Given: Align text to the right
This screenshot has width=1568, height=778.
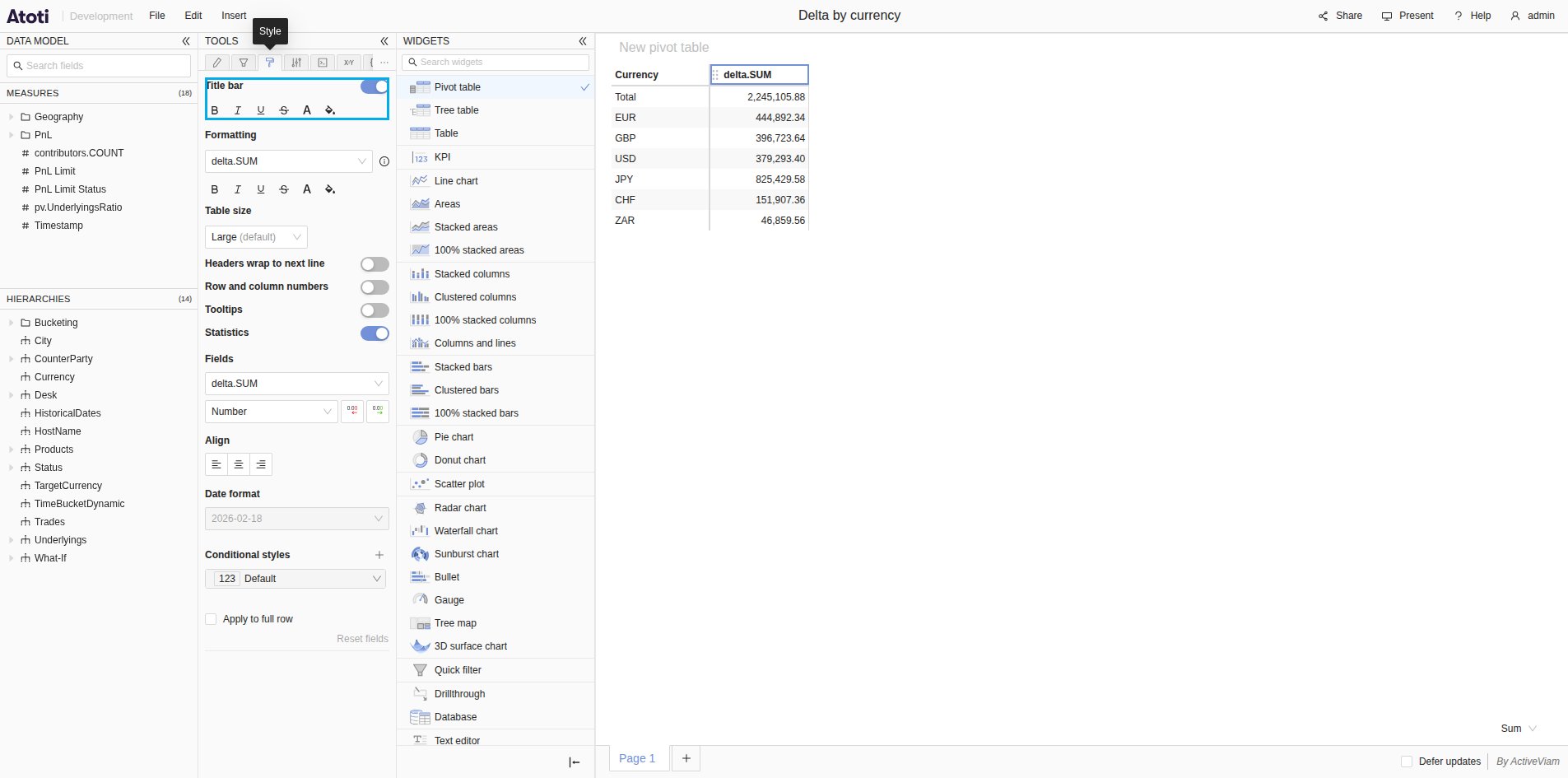Looking at the screenshot, I should point(261,464).
